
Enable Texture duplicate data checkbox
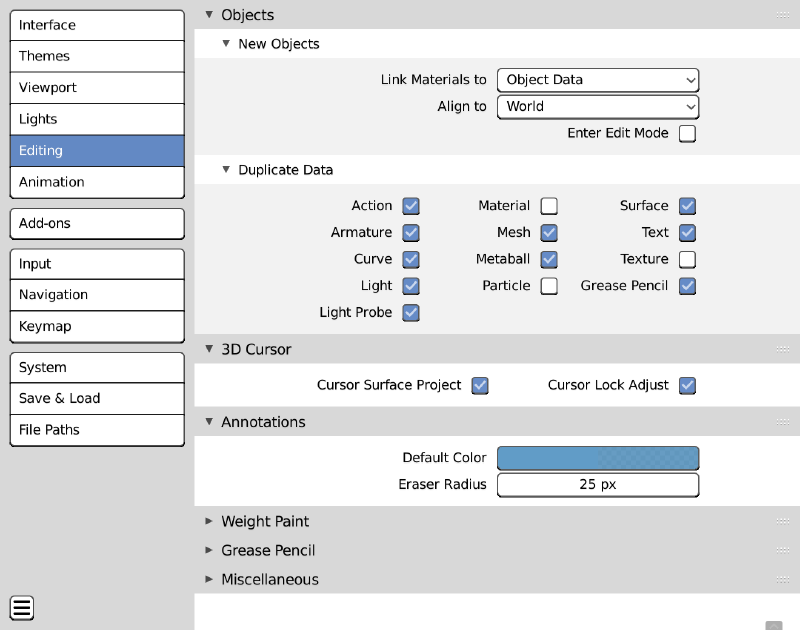click(x=687, y=259)
